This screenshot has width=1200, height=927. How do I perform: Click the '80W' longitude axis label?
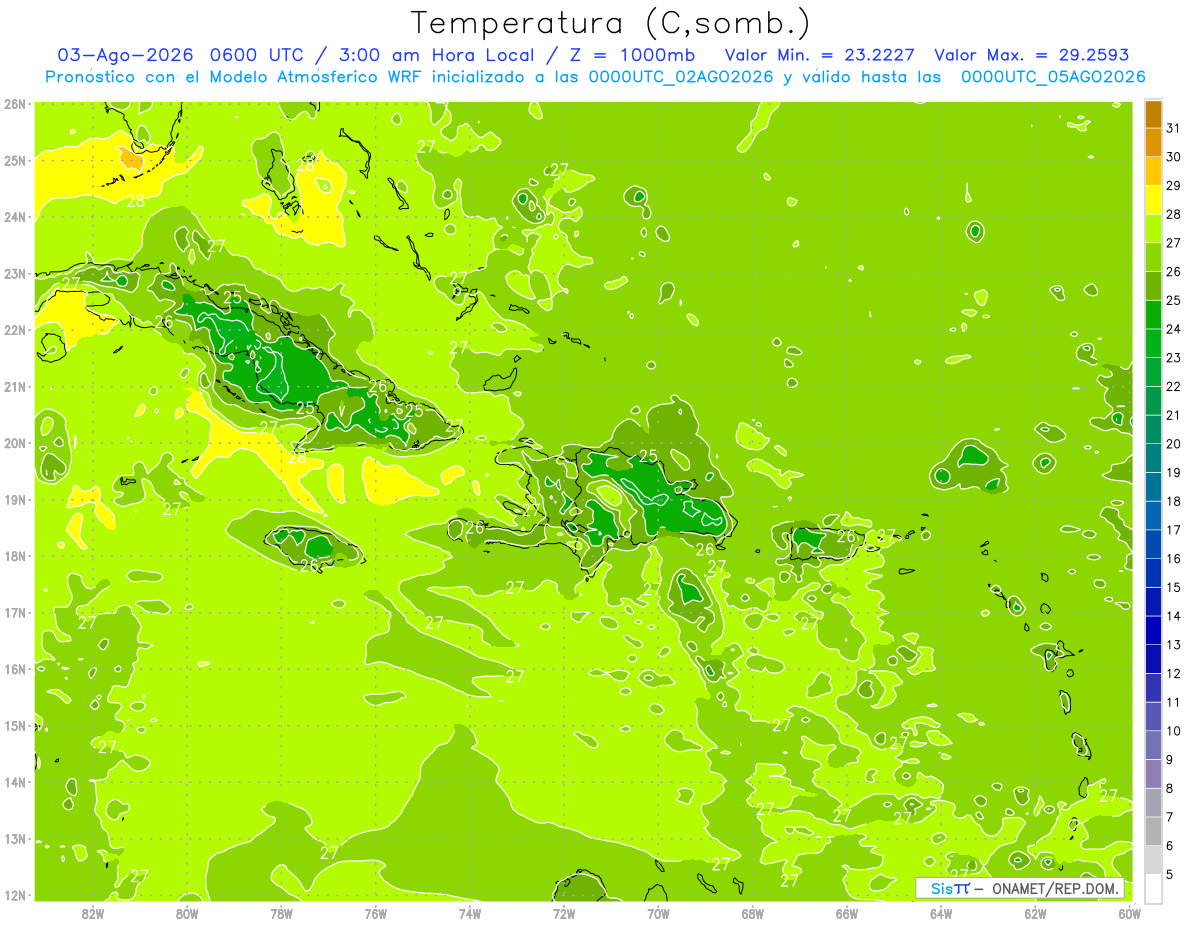pos(187,913)
